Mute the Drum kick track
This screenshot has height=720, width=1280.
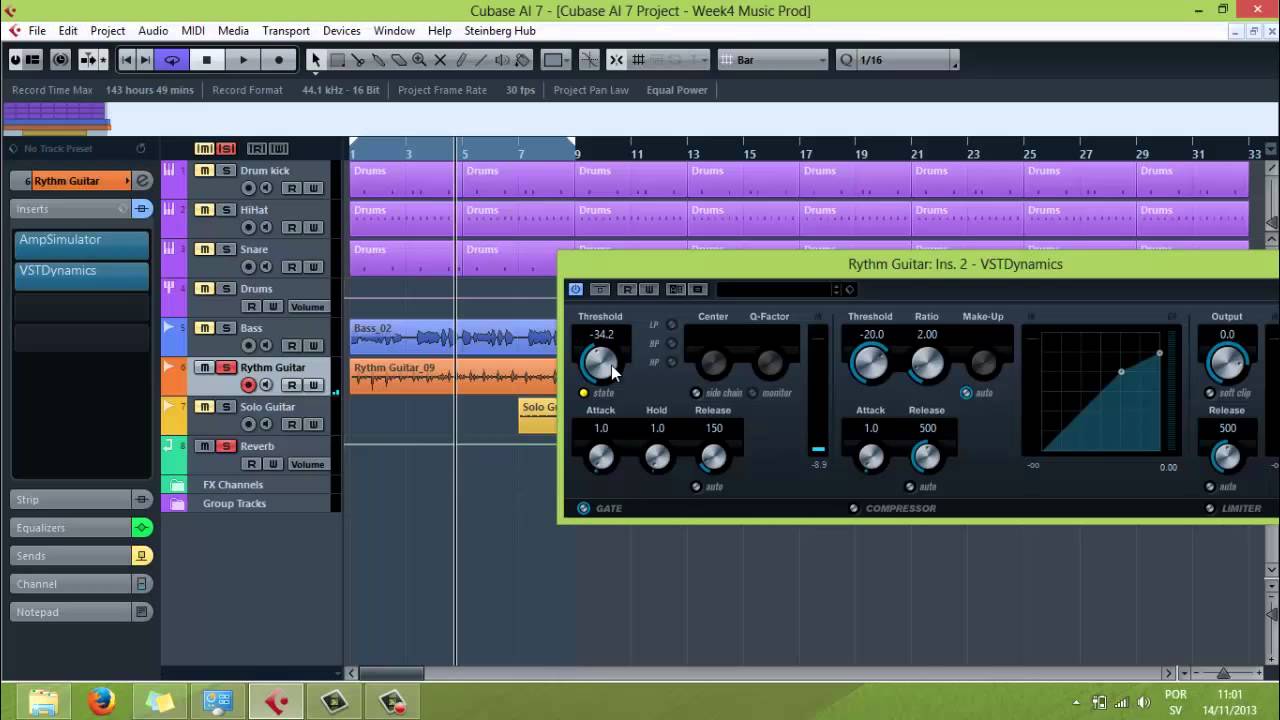pos(205,171)
